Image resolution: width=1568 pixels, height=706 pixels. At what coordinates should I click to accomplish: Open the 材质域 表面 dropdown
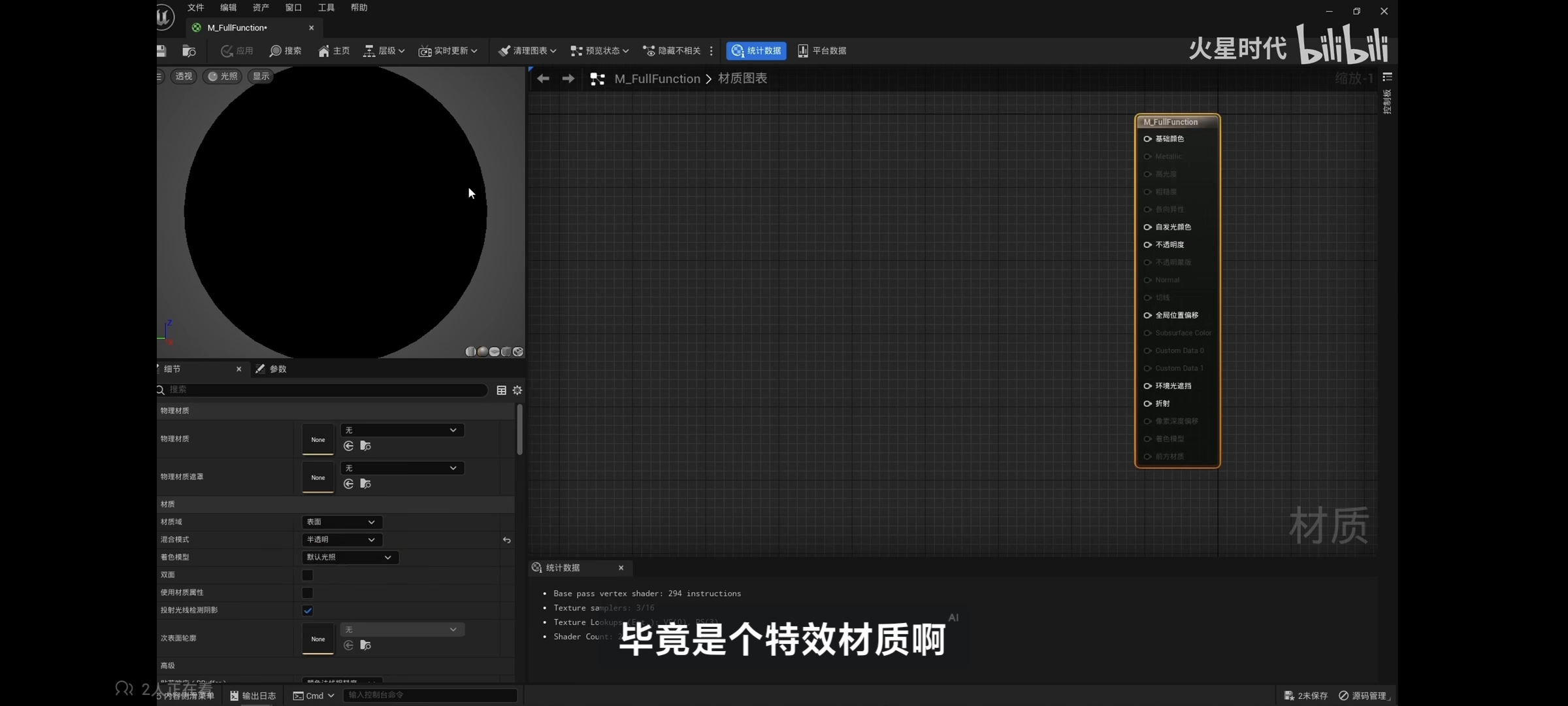(x=342, y=522)
